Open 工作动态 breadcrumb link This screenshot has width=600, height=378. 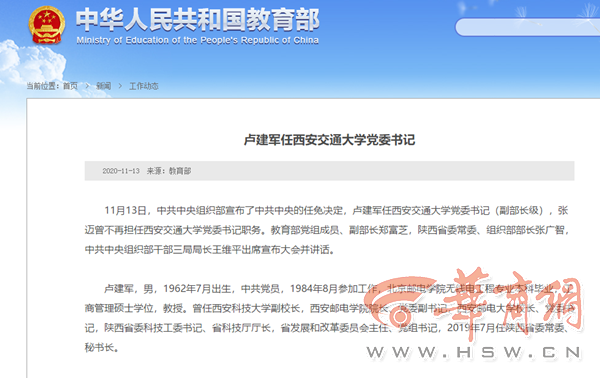143,86
